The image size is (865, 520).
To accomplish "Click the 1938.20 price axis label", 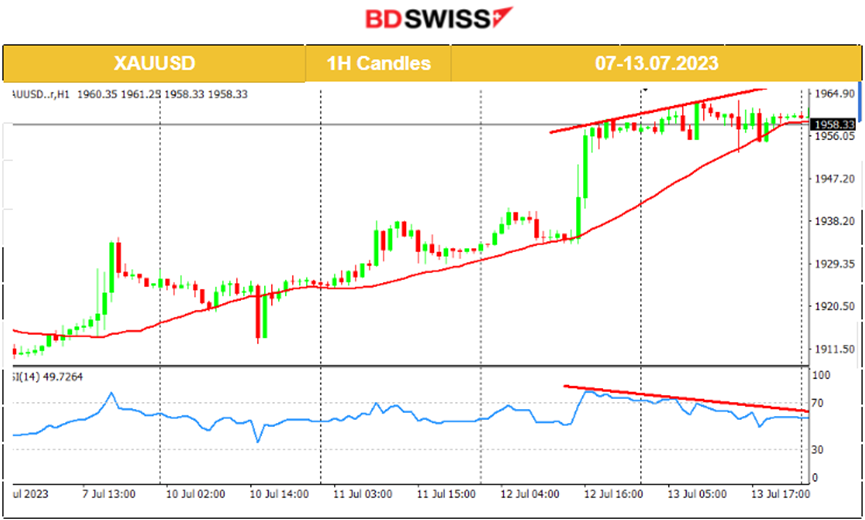I will 833,221.
